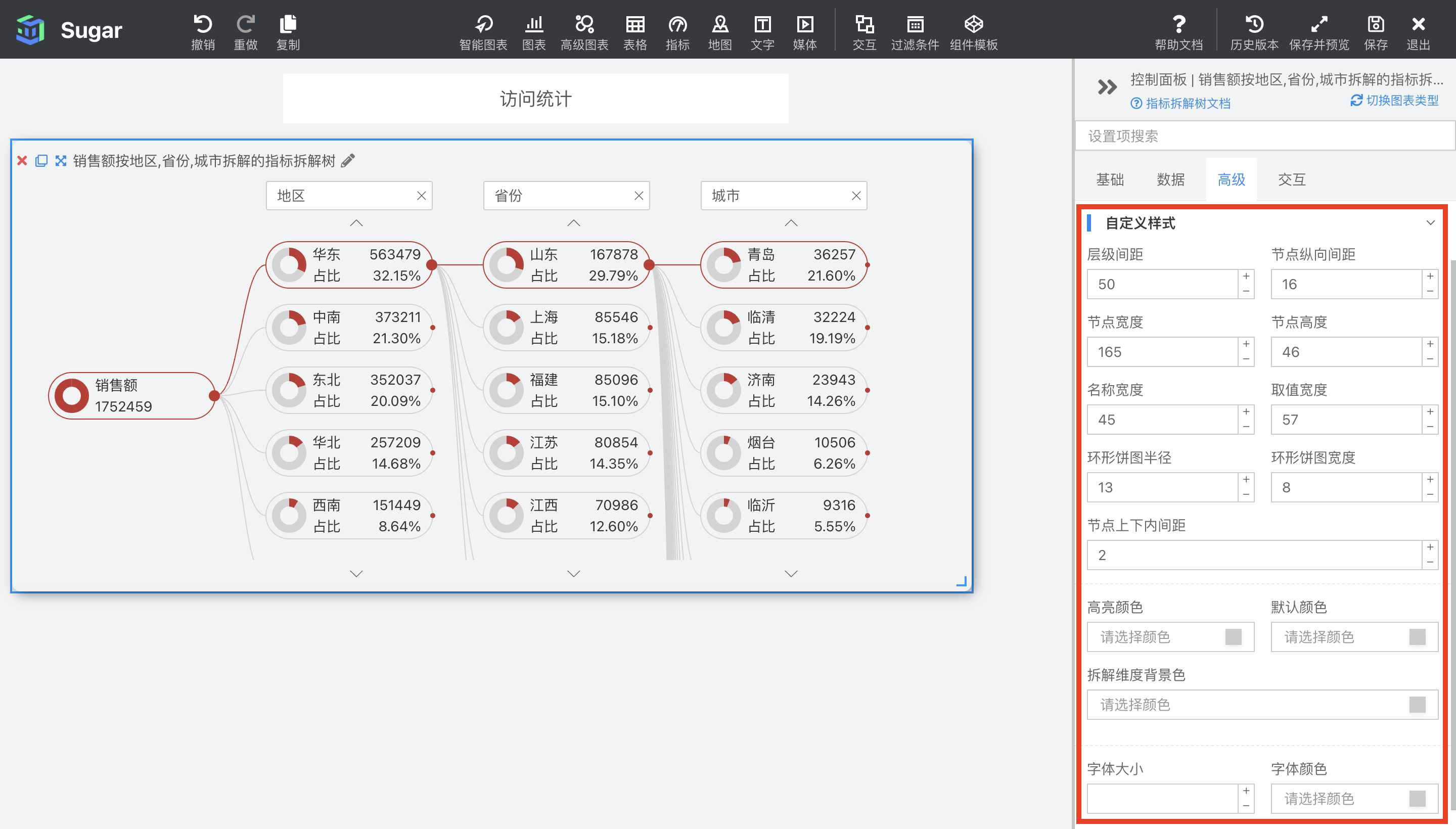1456x829 pixels.
Task: Increase 节点纵向间距 value
Action: [x=1430, y=277]
